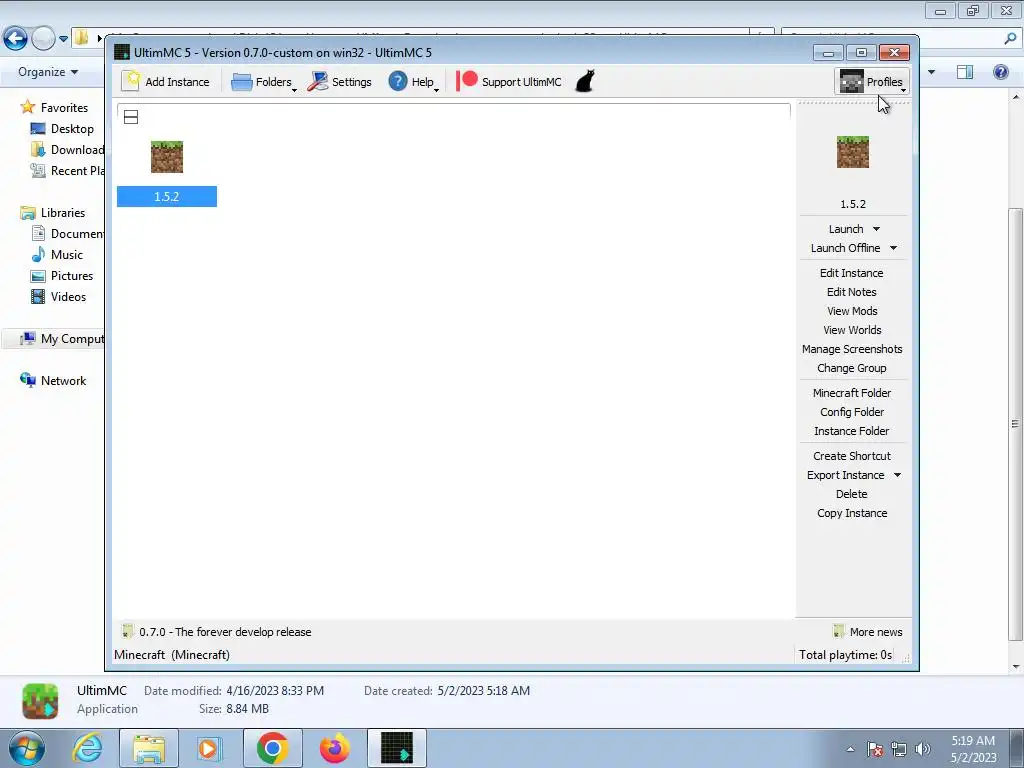The image size is (1024, 768).
Task: Click the black cat icon in toolbar
Action: (x=585, y=82)
